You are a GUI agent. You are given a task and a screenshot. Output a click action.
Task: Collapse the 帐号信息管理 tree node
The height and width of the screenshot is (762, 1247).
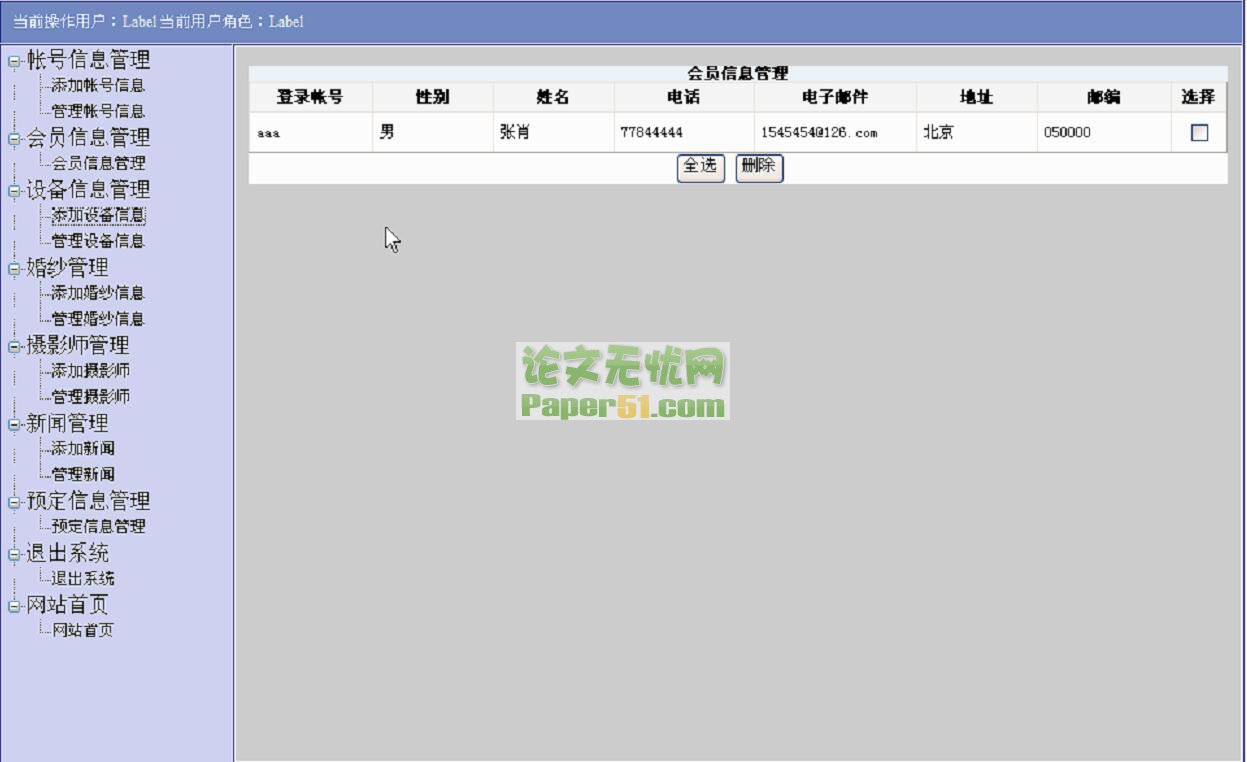point(14,61)
